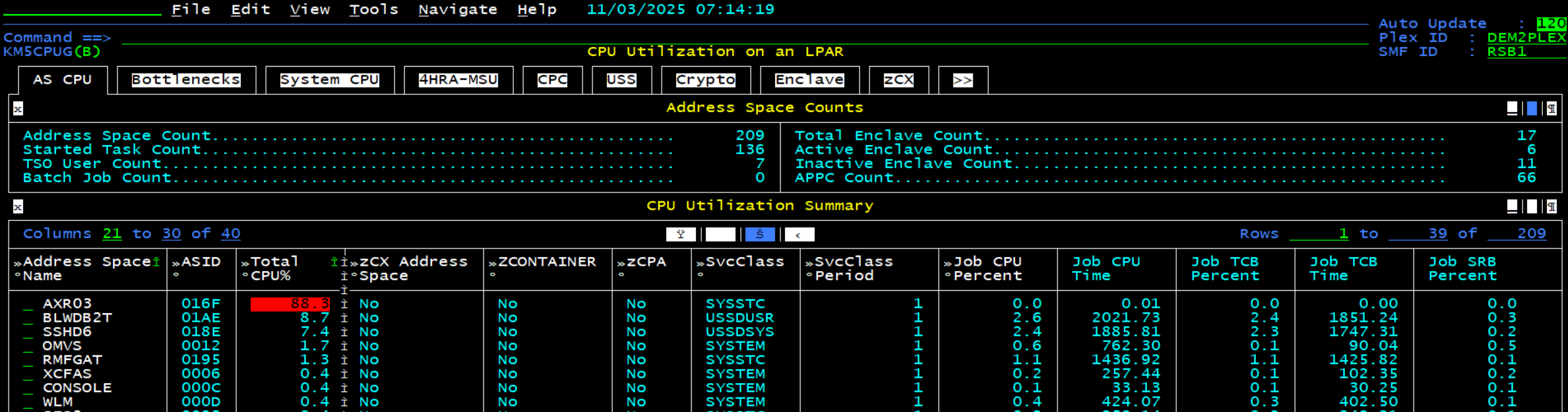1568x412 pixels.
Task: Open the Edit menu
Action: click(251, 9)
